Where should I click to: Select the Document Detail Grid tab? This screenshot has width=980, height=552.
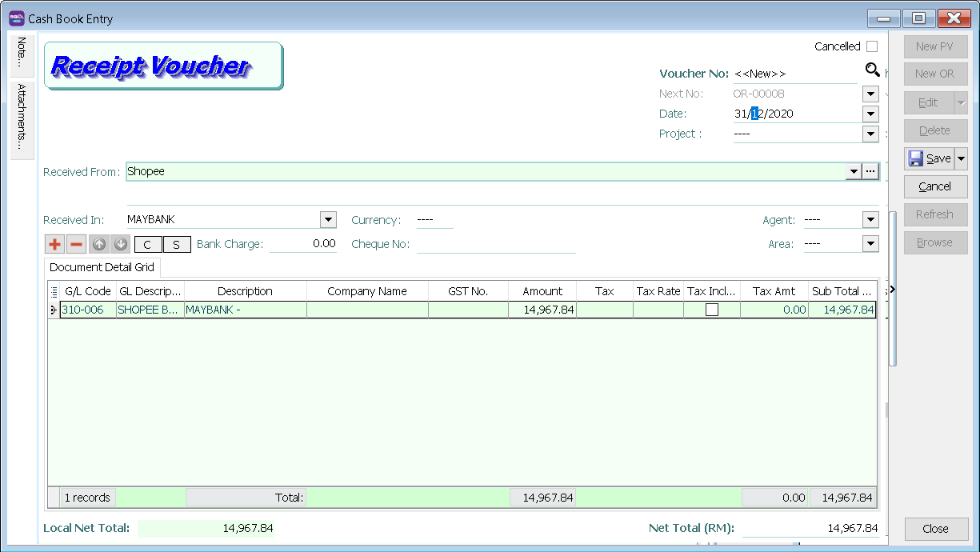(x=102, y=268)
